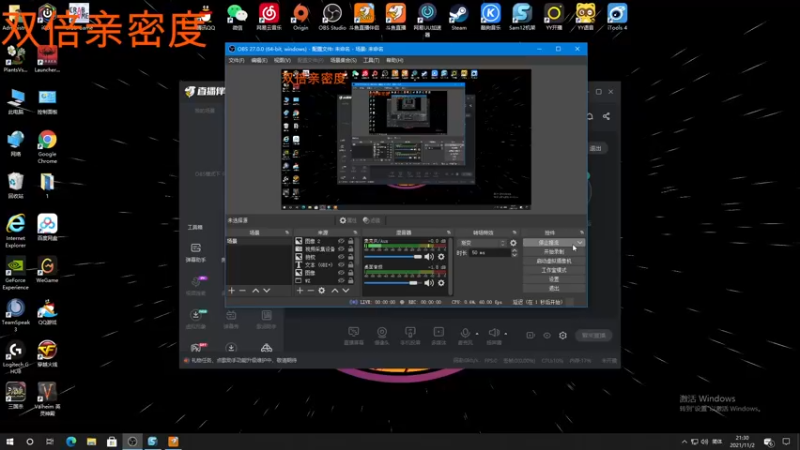Move the selected source down
800x450 pixels.
(x=346, y=290)
